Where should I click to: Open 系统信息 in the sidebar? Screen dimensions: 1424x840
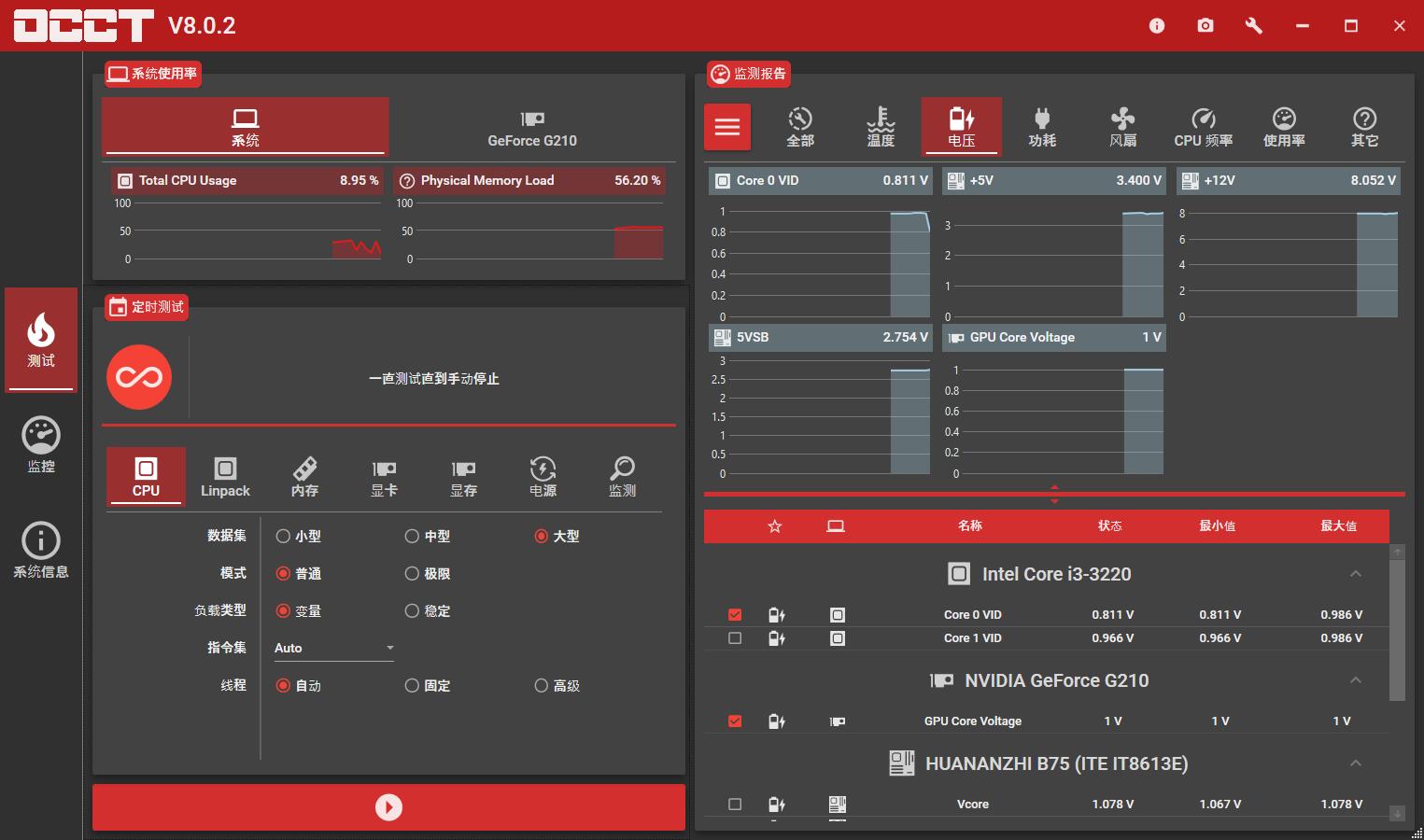(x=41, y=550)
